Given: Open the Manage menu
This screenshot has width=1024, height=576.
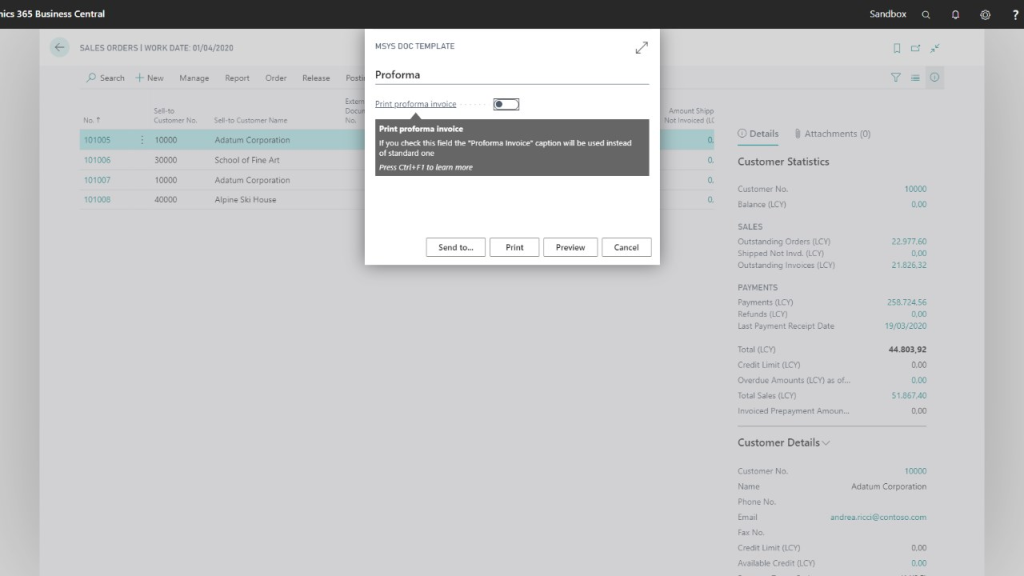Looking at the screenshot, I should pyautogui.click(x=194, y=78).
